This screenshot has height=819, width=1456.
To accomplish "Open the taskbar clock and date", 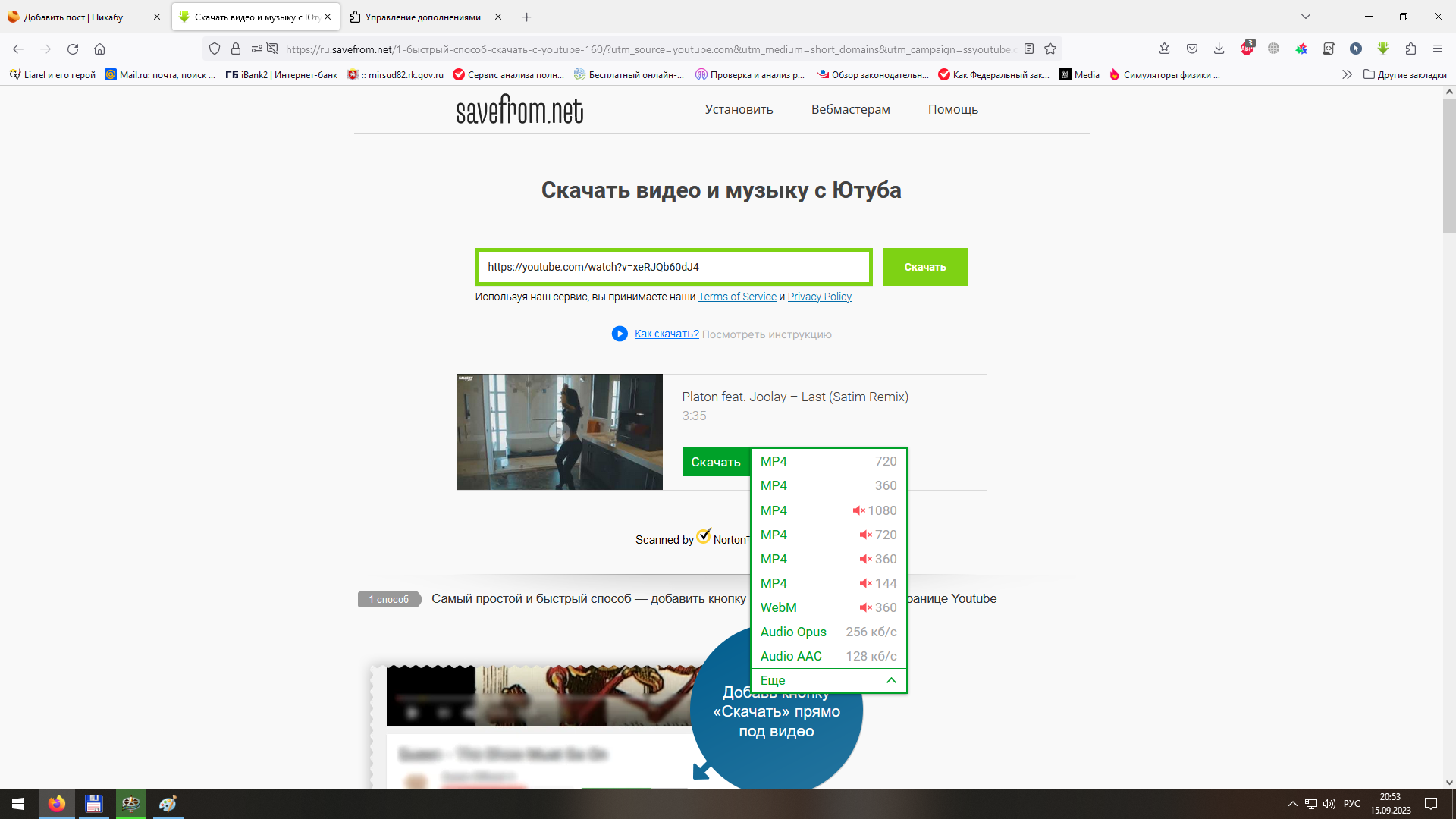I will tap(1391, 804).
